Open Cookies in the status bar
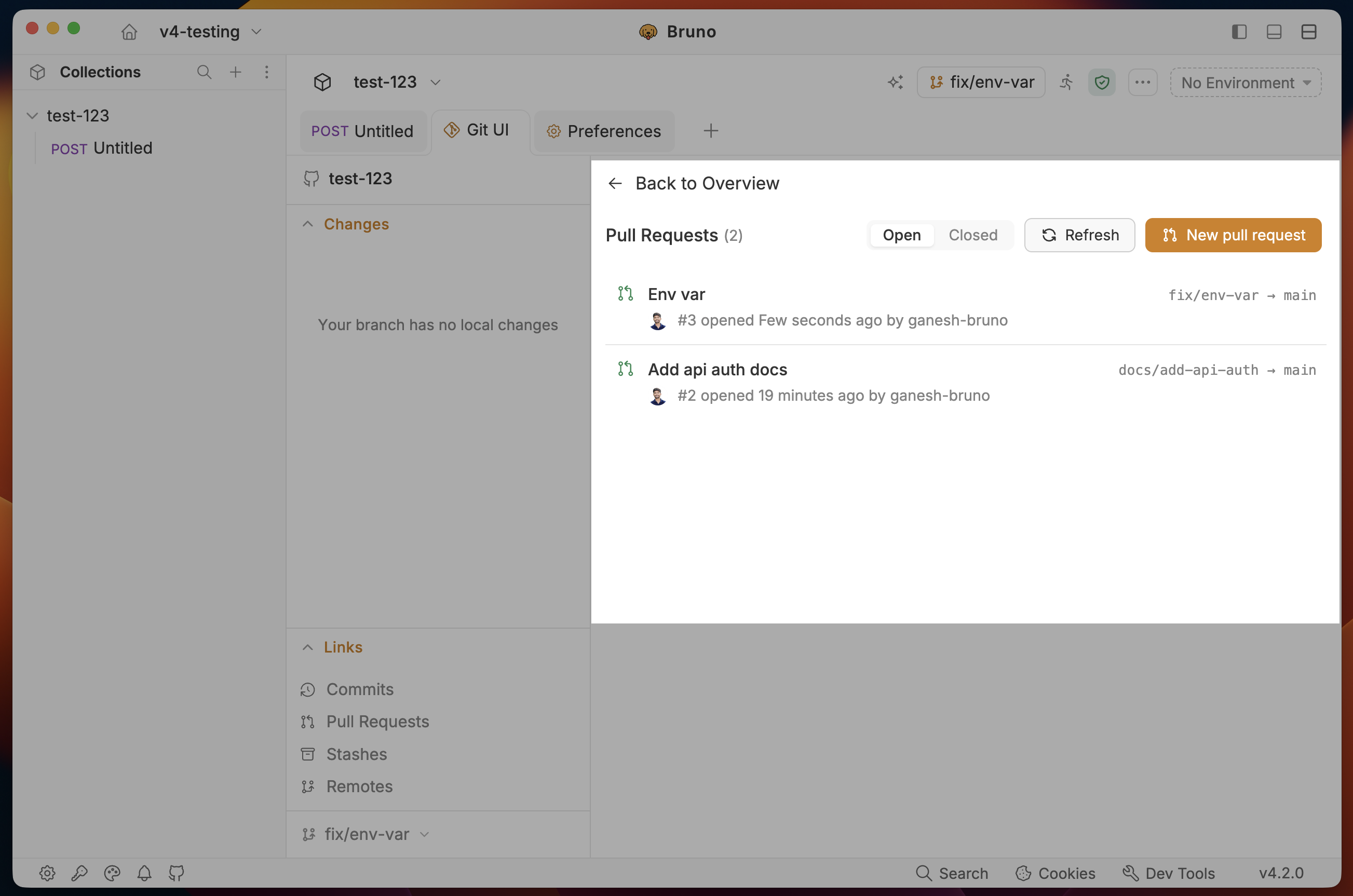 1055,873
